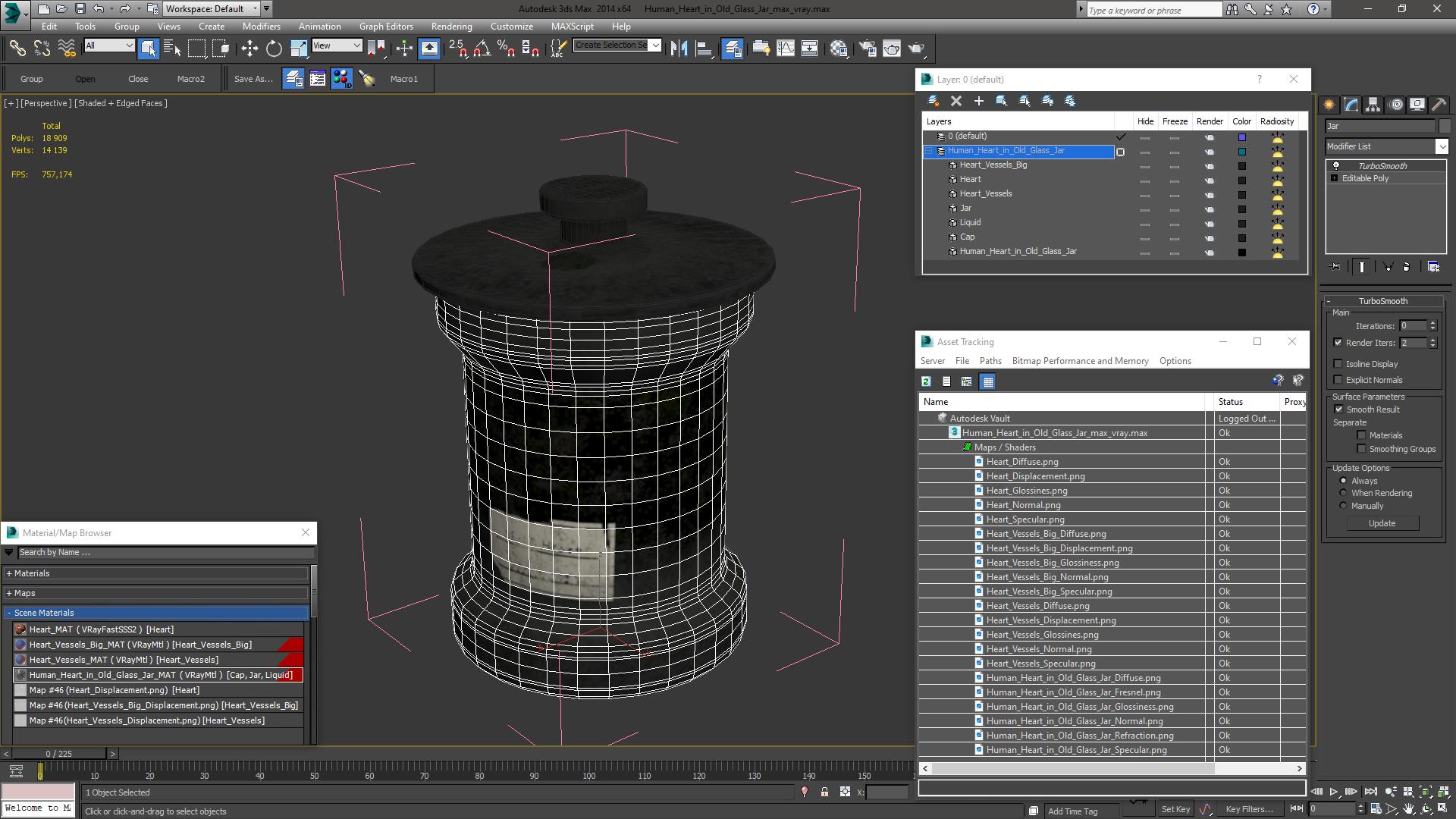Open the Hierarchy command panel tab
1456x819 pixels.
1373,105
